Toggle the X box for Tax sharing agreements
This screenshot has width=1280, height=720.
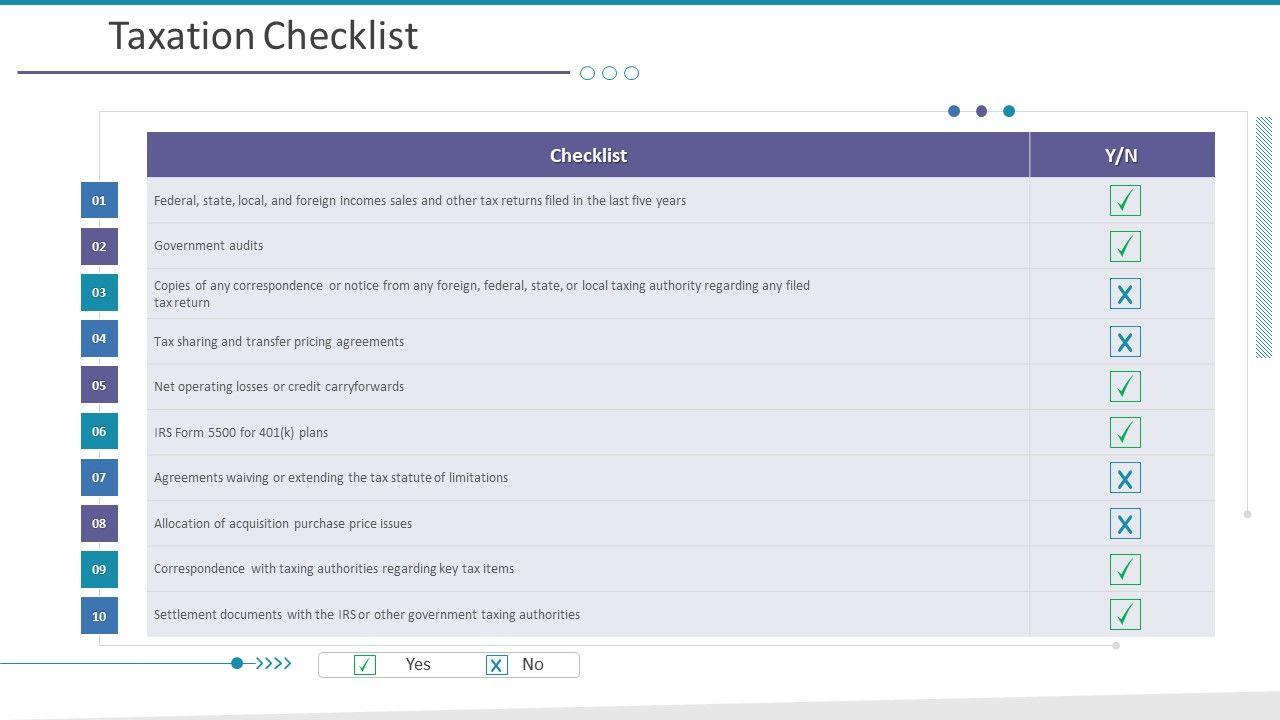(1125, 342)
